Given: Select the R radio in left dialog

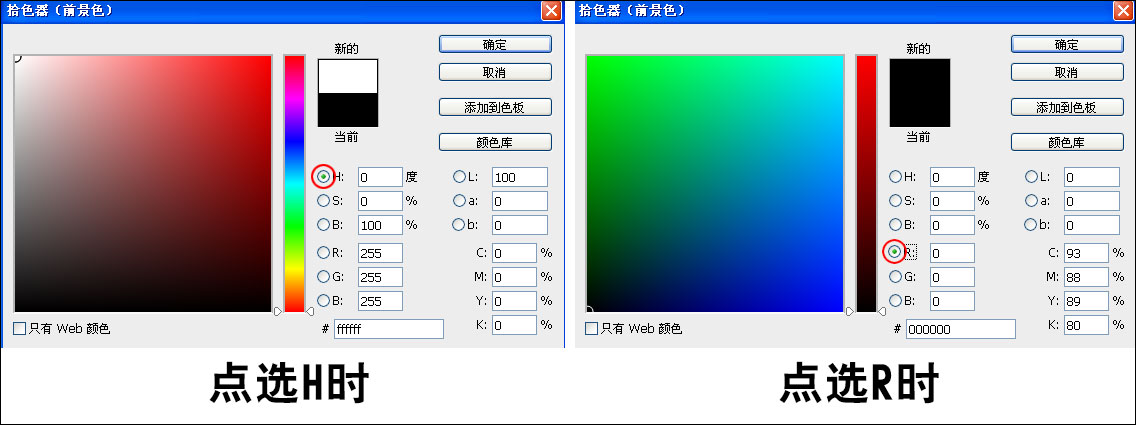Looking at the screenshot, I should tap(323, 252).
